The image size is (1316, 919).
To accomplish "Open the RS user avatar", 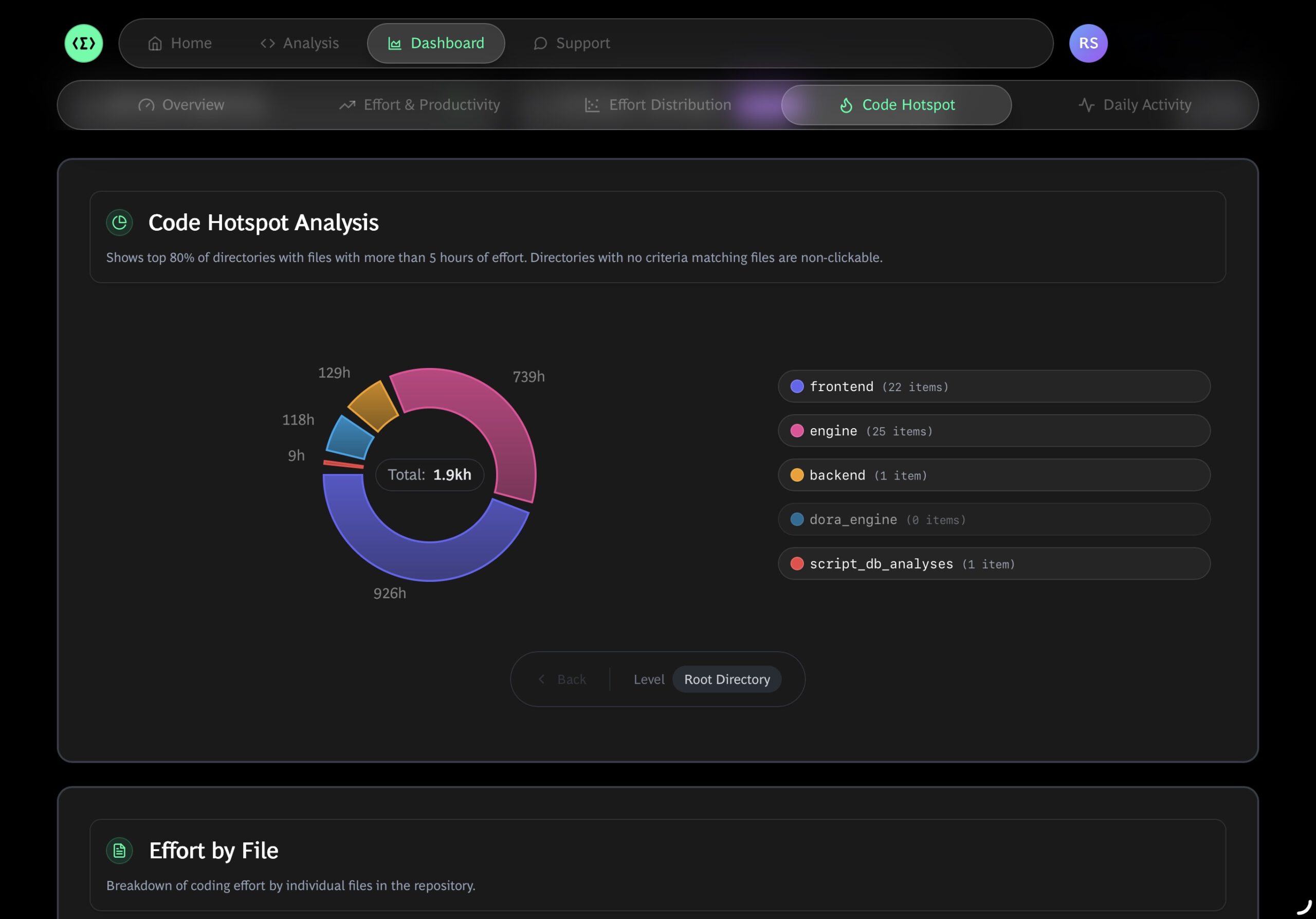I will [x=1088, y=43].
